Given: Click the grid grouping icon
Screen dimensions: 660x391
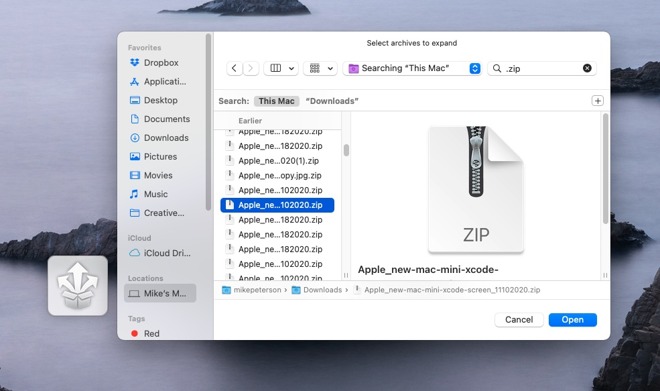Looking at the screenshot, I should 315,68.
